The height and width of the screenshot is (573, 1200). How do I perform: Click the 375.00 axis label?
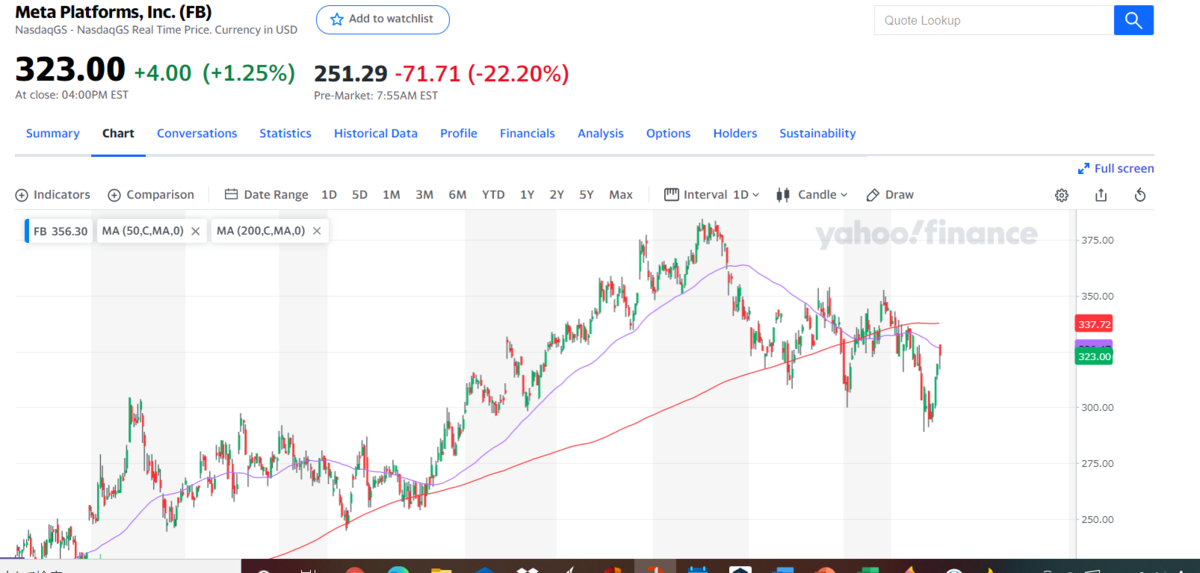pos(1099,240)
